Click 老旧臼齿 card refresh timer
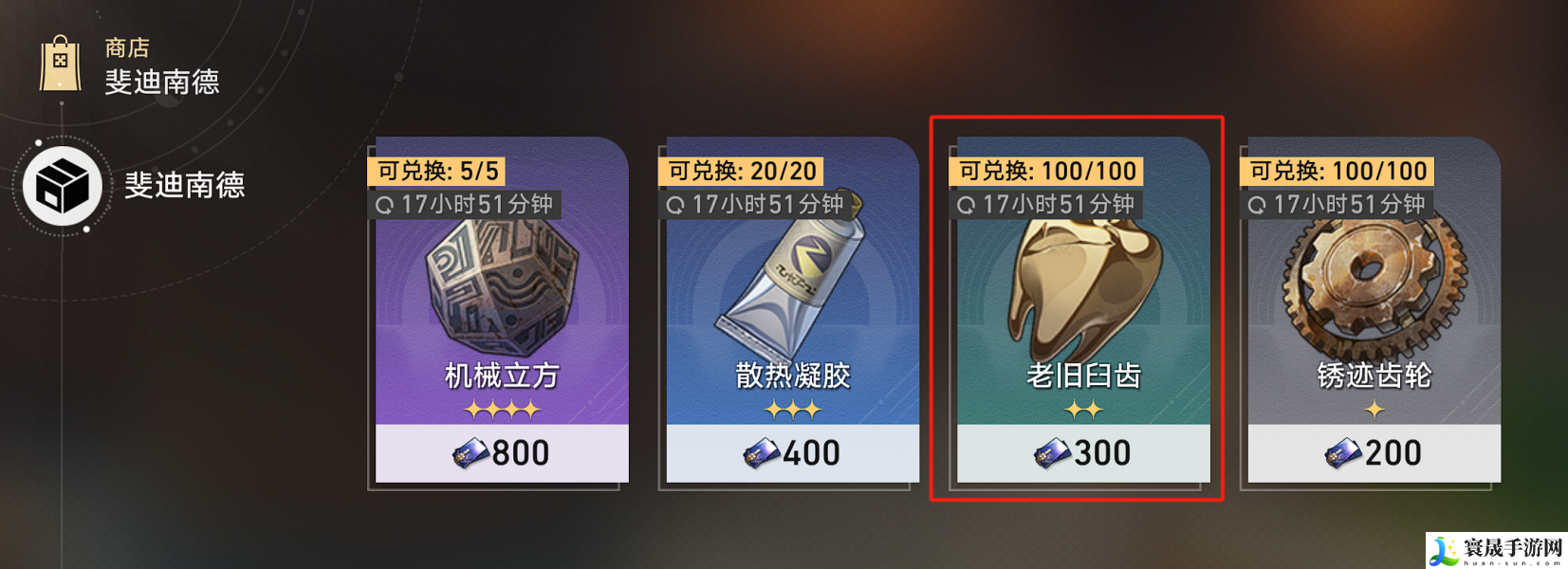 coord(1046,205)
